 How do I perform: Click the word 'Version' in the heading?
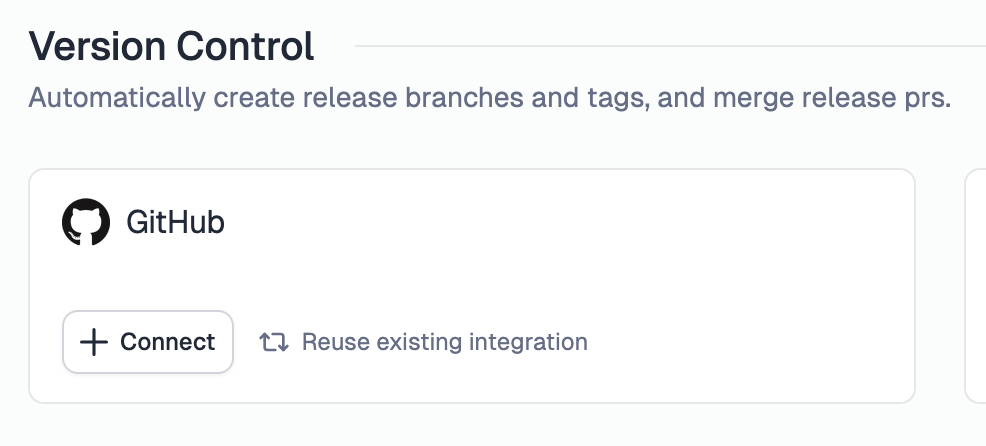98,46
